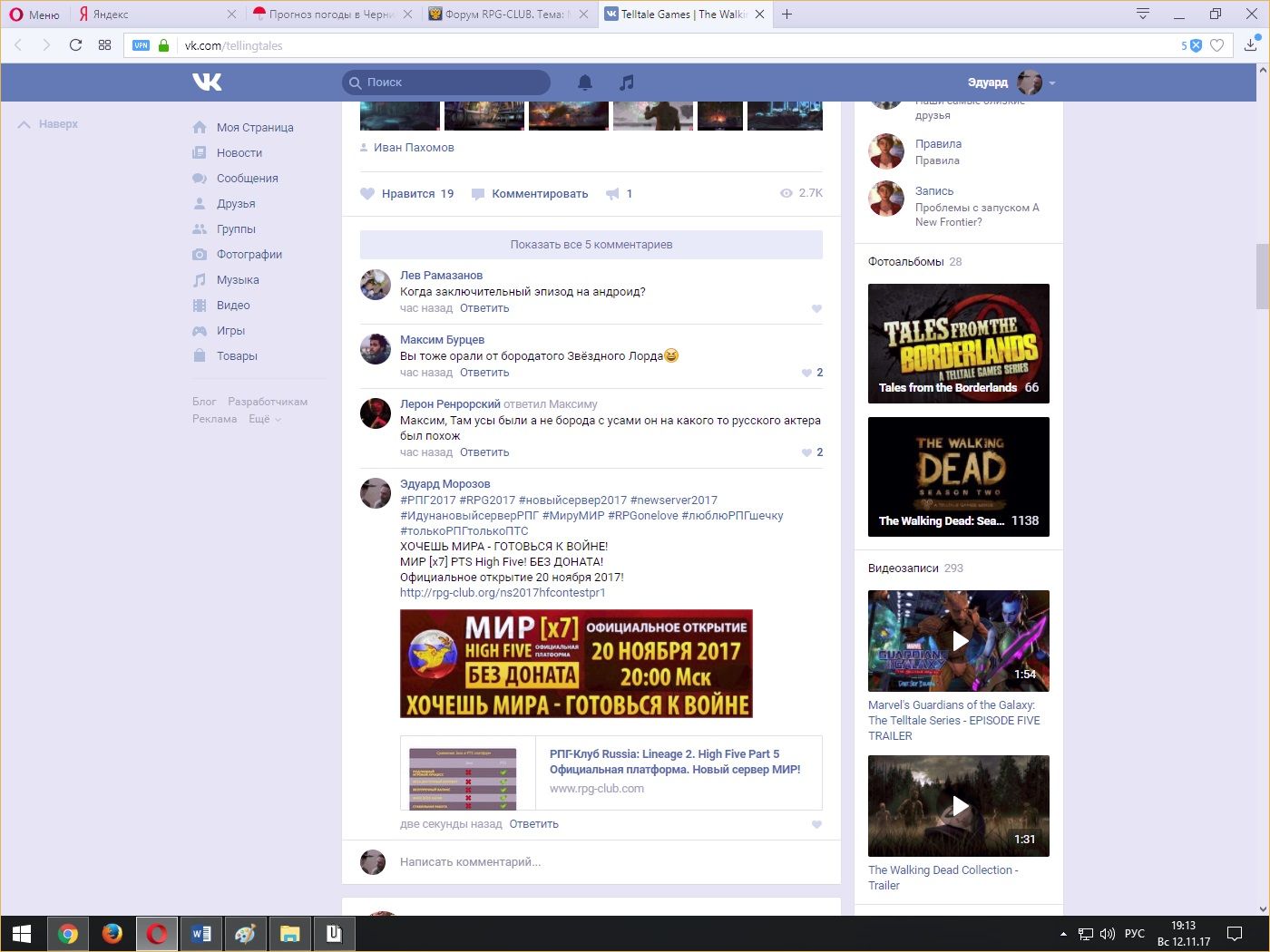This screenshot has width=1270, height=952.
Task: Open the music player note icon
Action: pos(626,83)
